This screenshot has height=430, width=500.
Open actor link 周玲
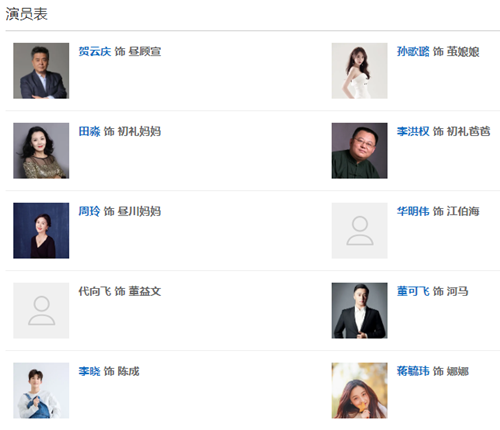[x=89, y=211]
